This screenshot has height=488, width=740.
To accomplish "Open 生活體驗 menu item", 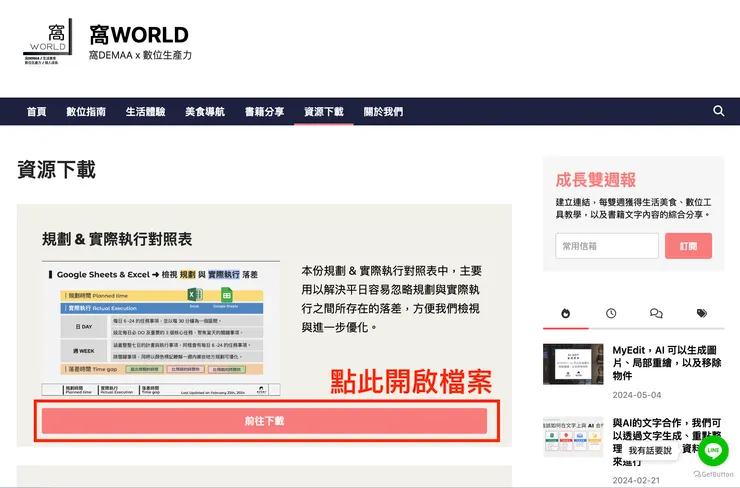I will coord(145,112).
